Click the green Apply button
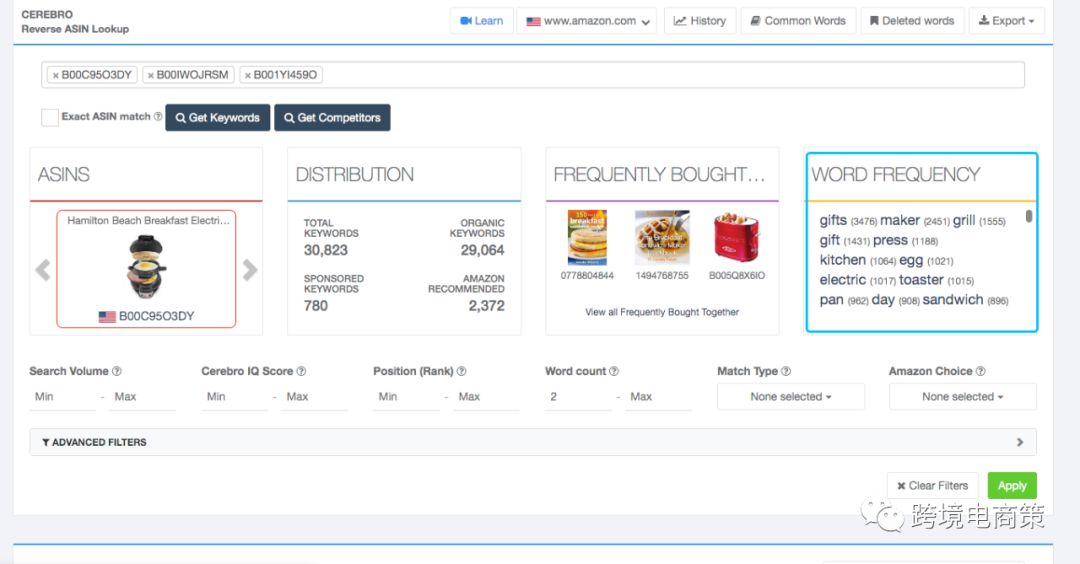The image size is (1080, 564). pos(1012,486)
